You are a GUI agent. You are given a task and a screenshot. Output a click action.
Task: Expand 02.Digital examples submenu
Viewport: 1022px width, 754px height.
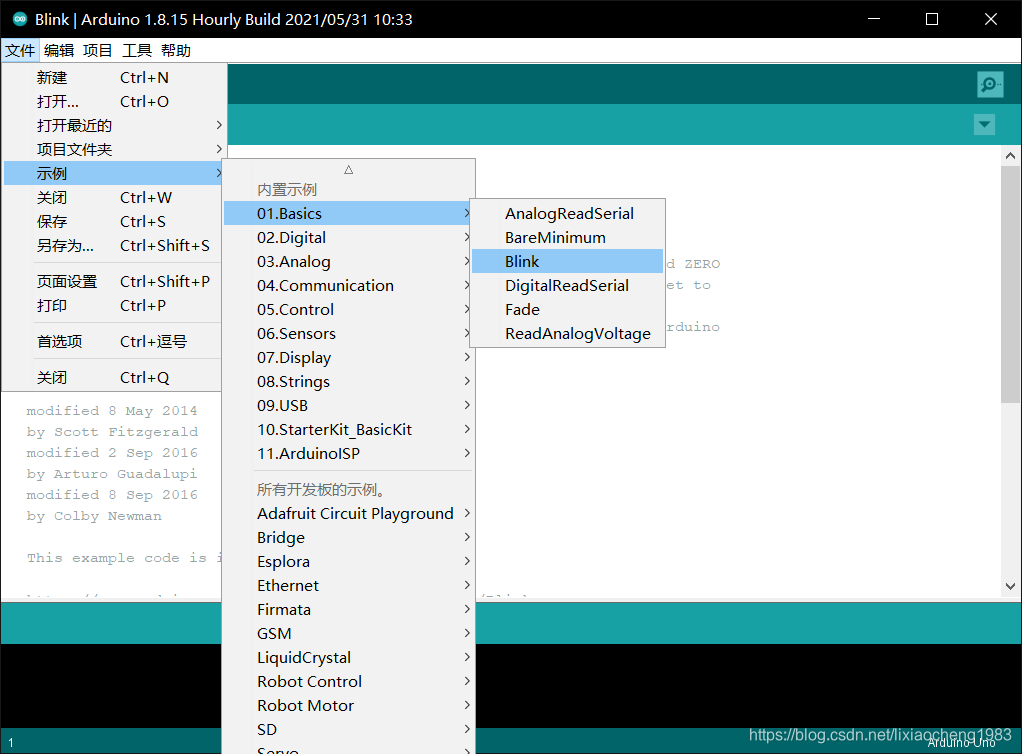[x=348, y=237]
